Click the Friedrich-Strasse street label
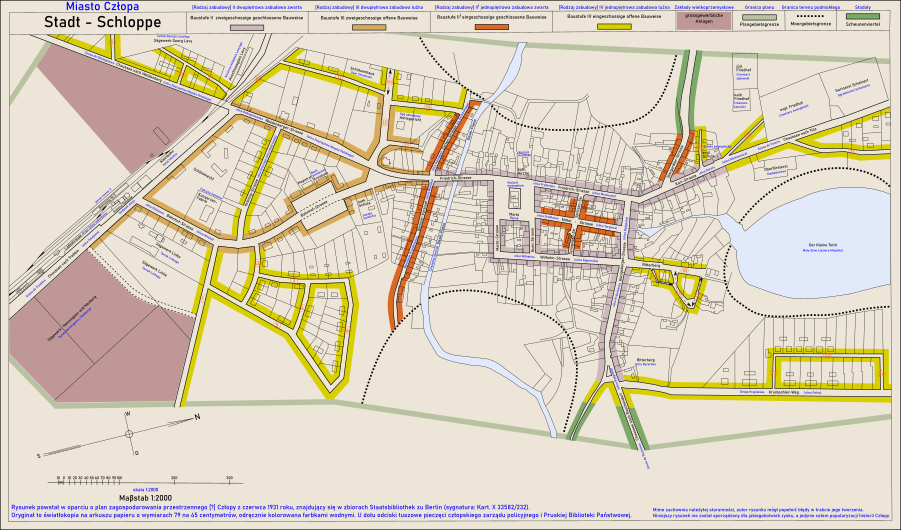901x530 pixels. click(x=453, y=181)
